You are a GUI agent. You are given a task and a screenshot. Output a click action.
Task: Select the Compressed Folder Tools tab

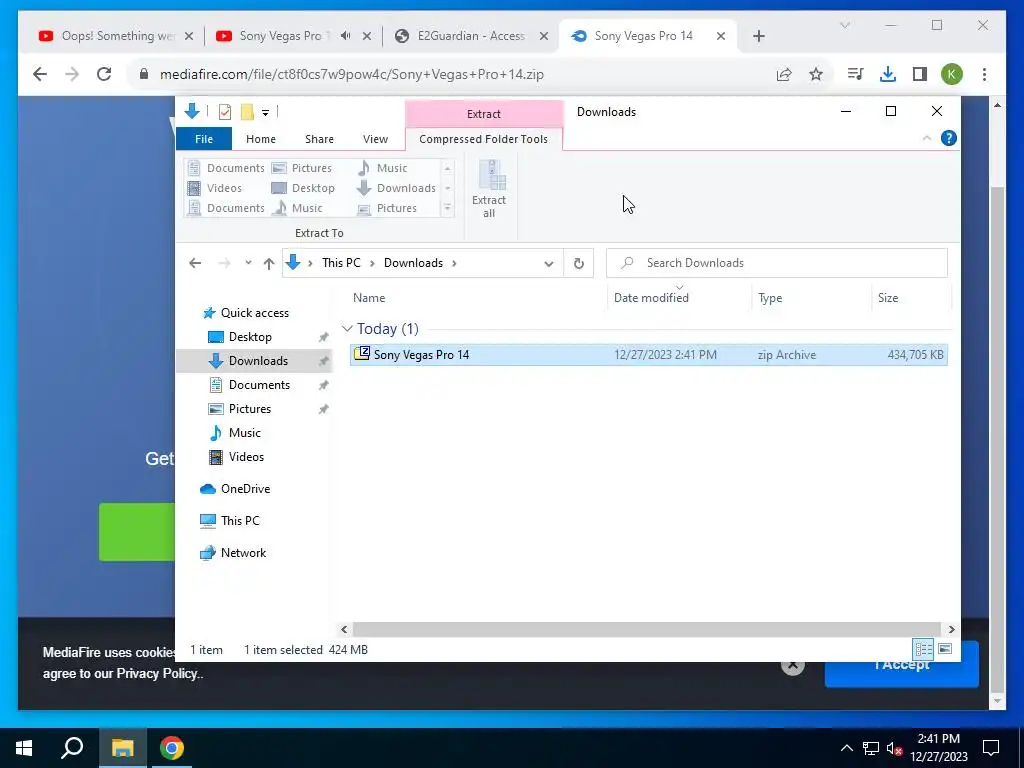(483, 139)
